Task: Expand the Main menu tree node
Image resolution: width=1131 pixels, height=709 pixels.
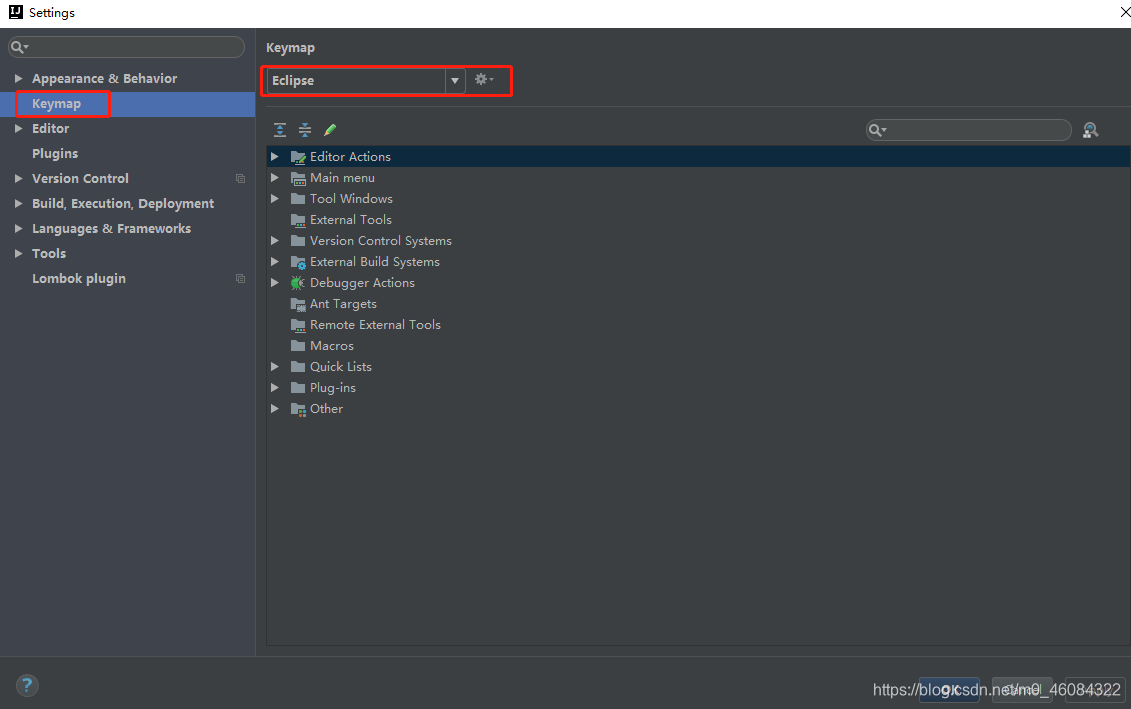Action: 275,177
